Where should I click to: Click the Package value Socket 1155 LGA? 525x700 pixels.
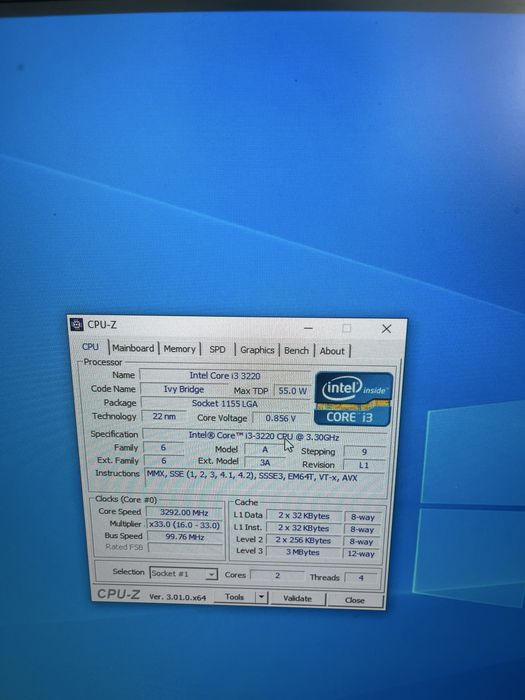tap(225, 404)
